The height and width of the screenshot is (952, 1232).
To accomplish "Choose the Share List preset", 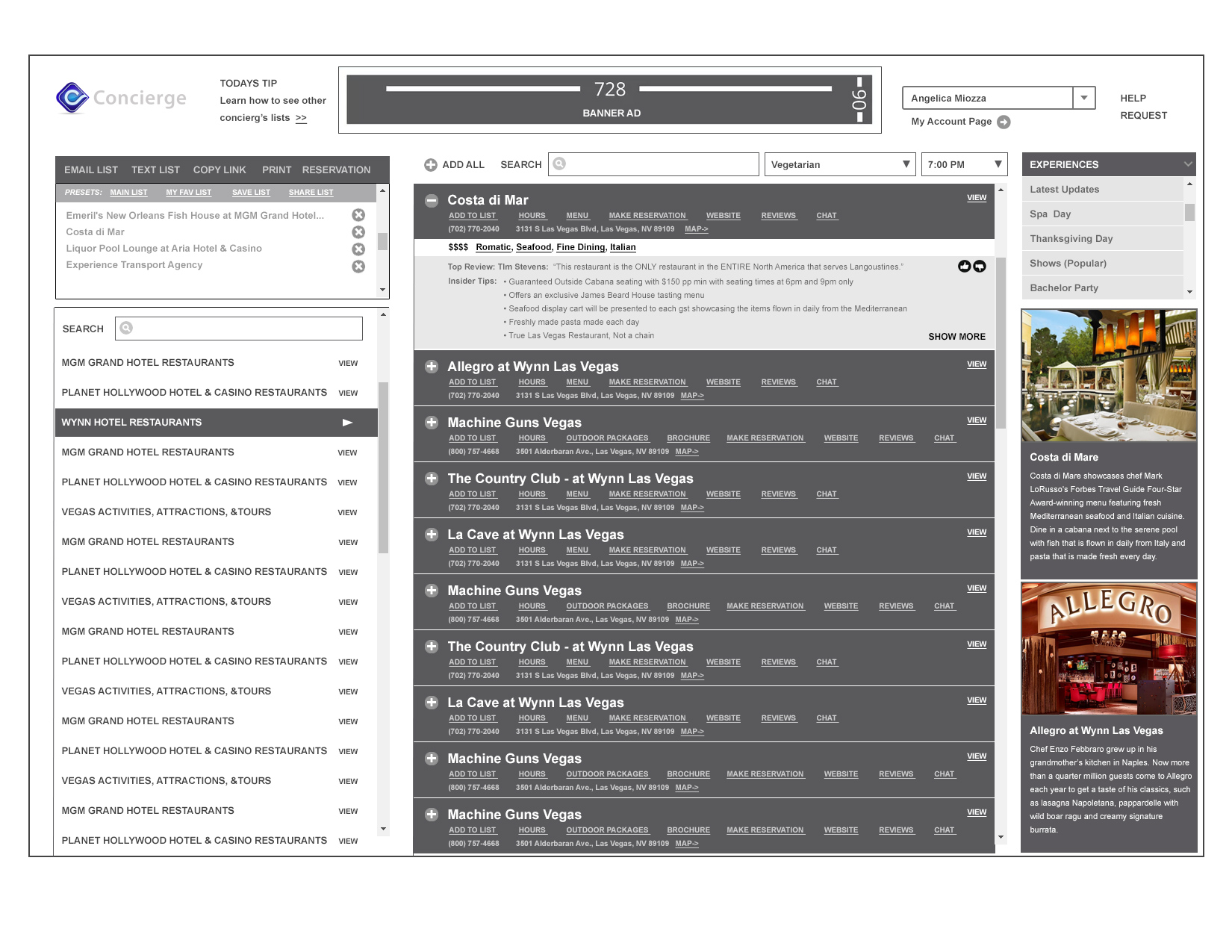I will 311,193.
